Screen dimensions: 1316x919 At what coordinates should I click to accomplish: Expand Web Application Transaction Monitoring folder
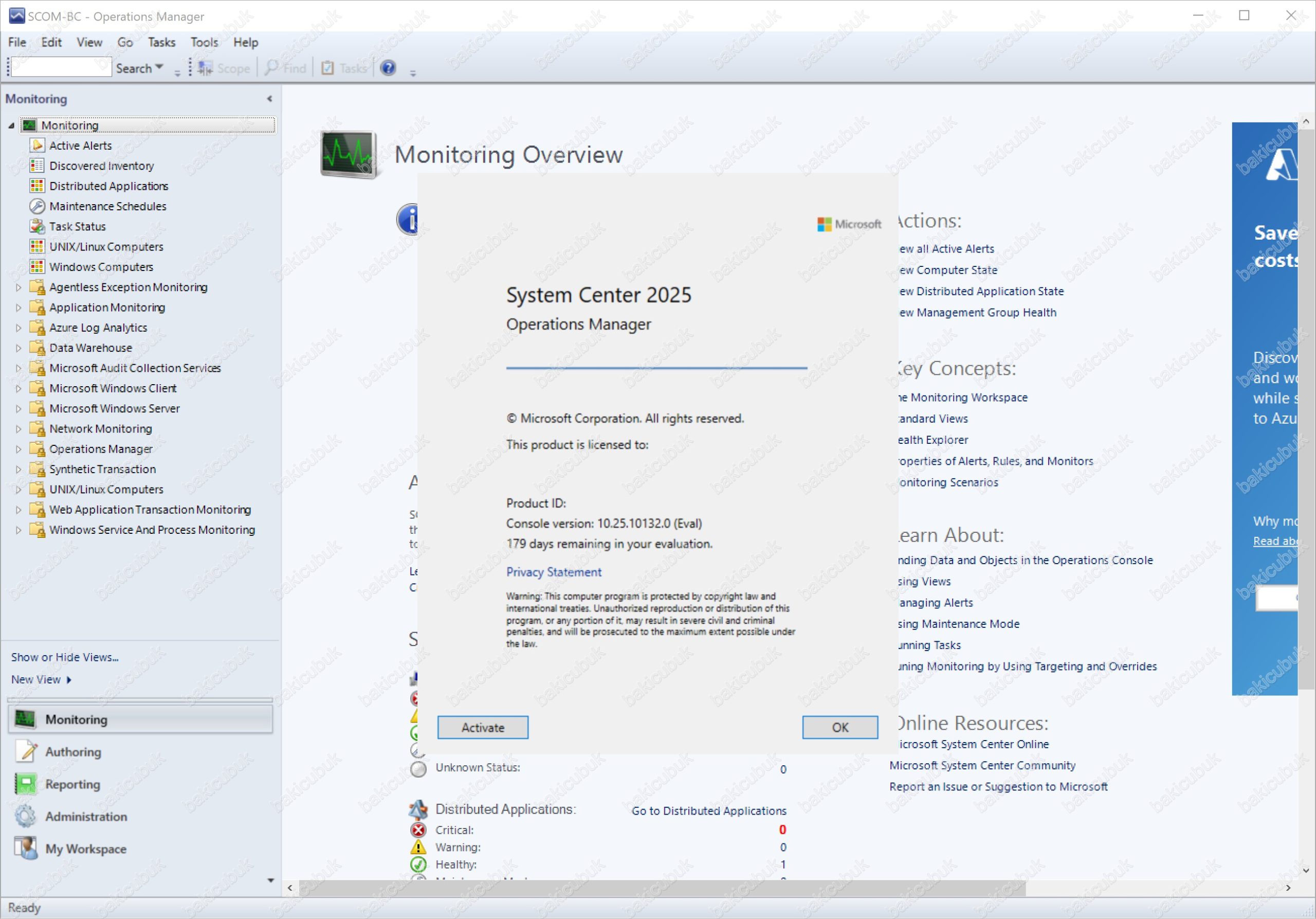pyautogui.click(x=19, y=510)
